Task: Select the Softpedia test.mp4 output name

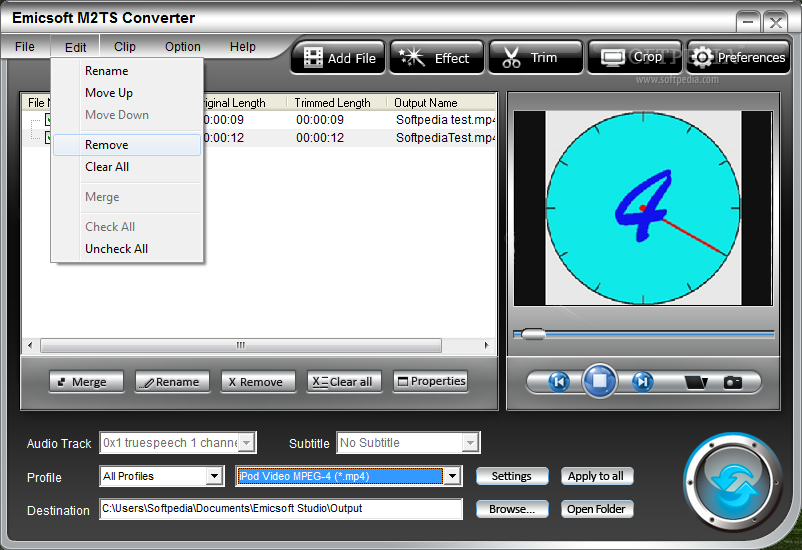Action: pos(445,120)
